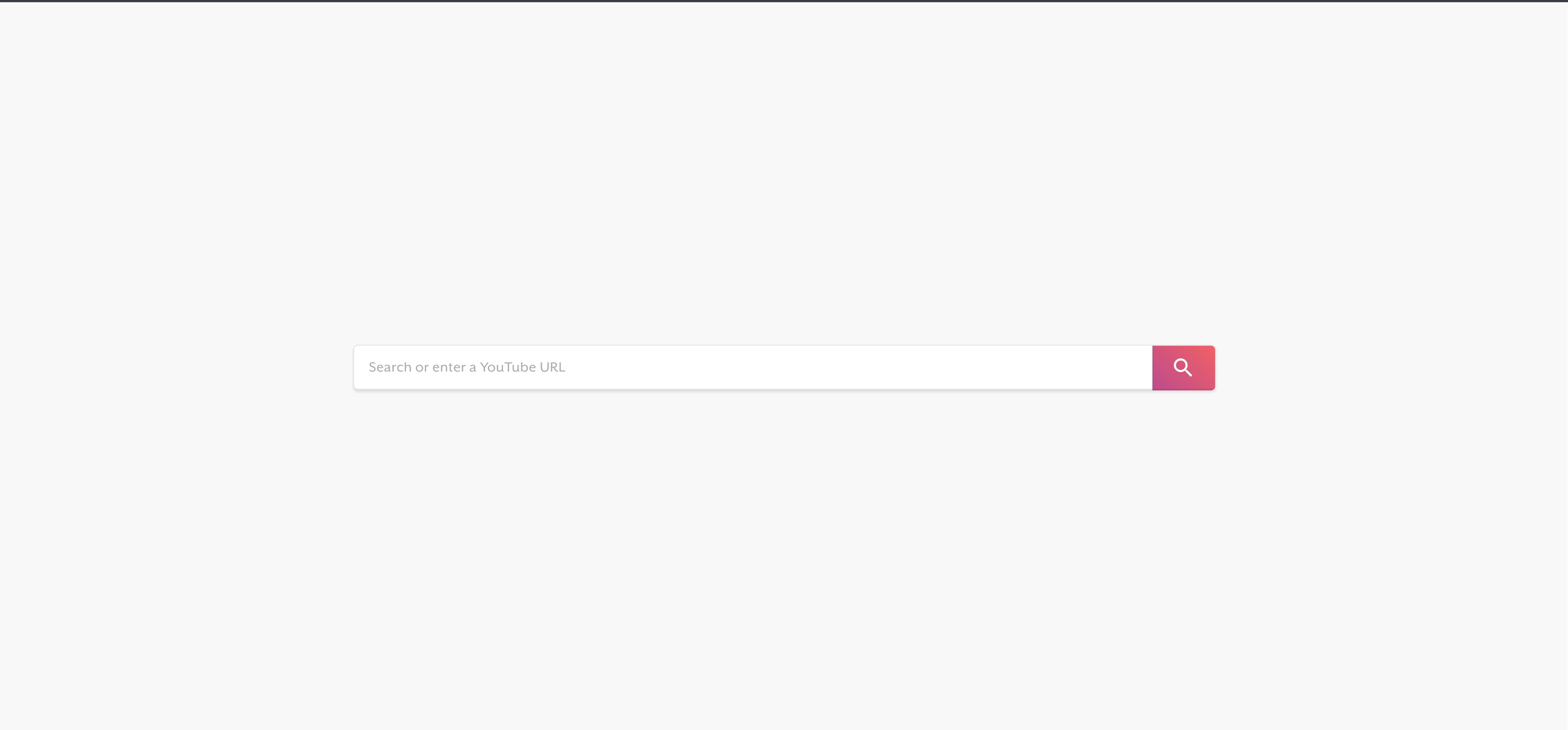Submit the search with the pink button

coord(1183,367)
